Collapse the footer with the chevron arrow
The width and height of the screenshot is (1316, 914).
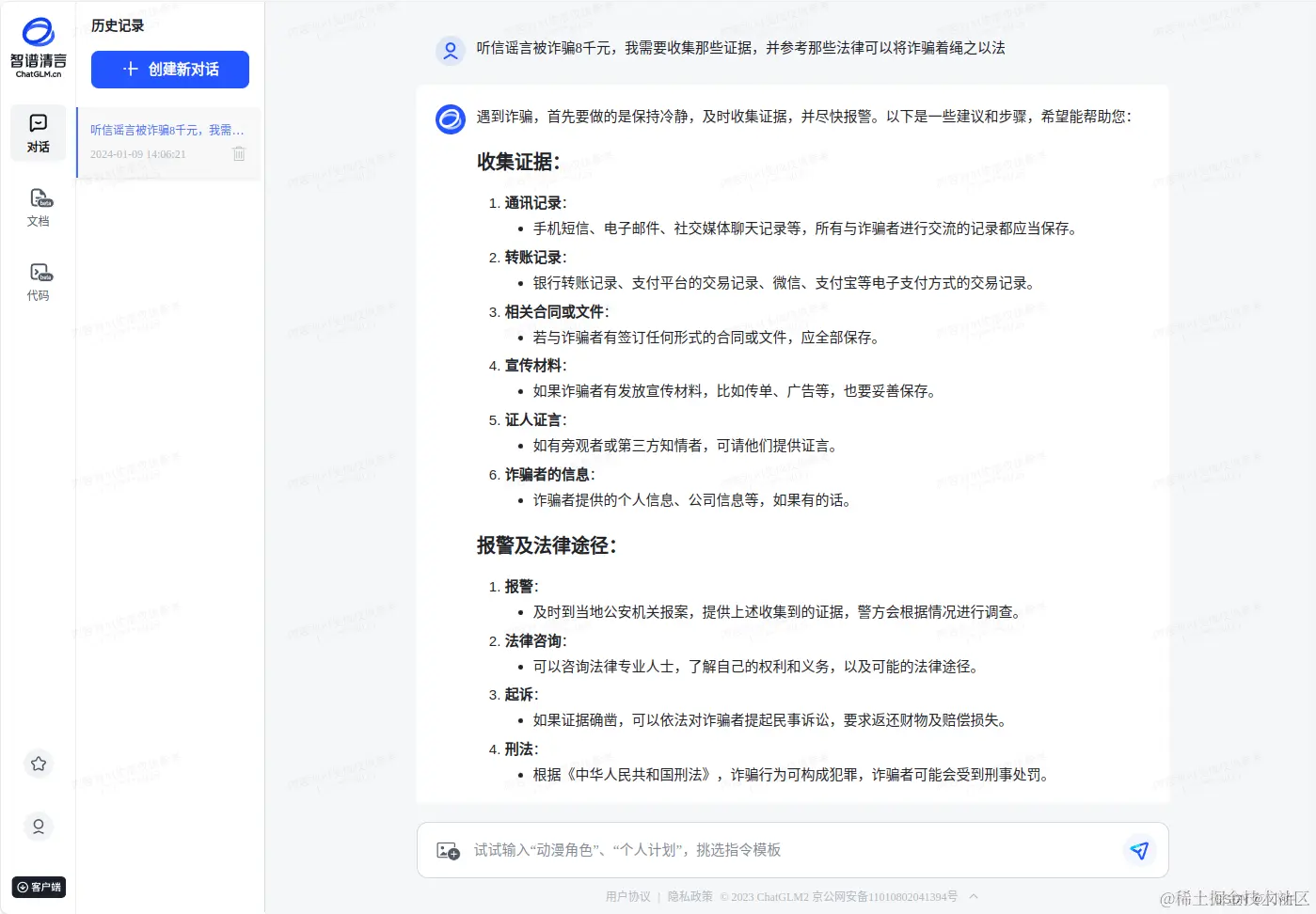(974, 896)
